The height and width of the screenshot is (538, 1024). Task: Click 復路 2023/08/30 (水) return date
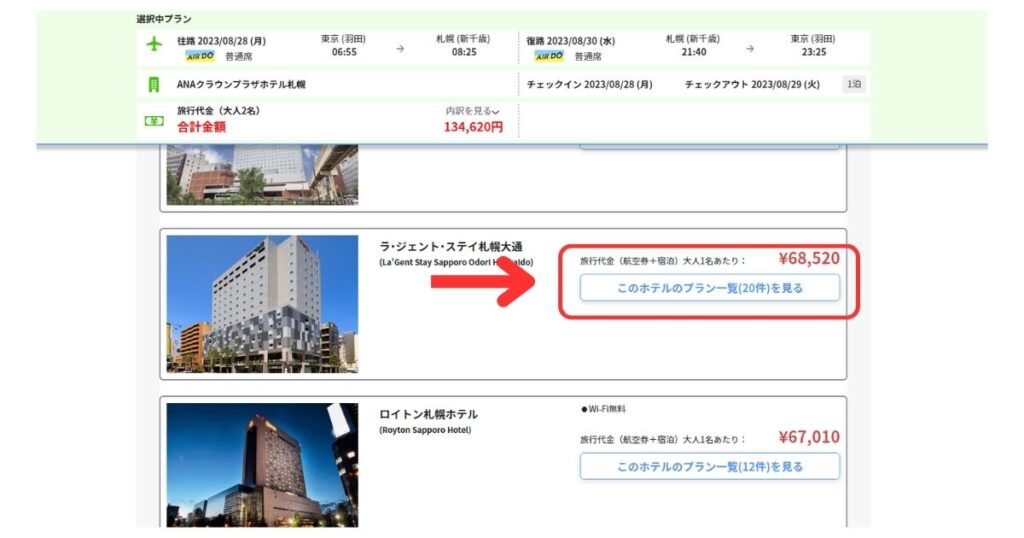click(571, 40)
